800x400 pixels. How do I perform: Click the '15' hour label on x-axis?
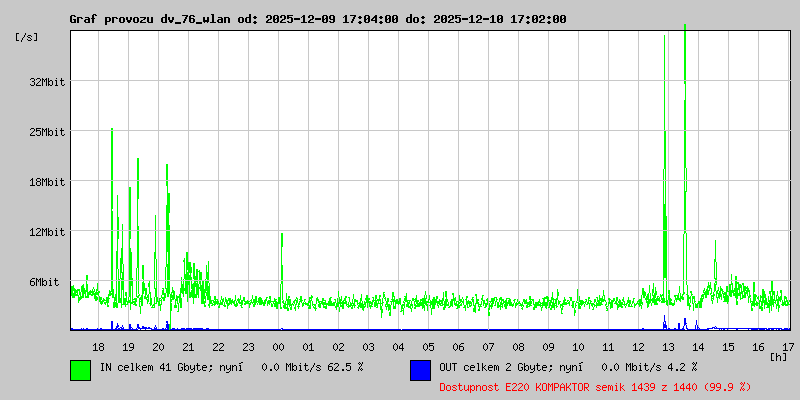coord(728,347)
